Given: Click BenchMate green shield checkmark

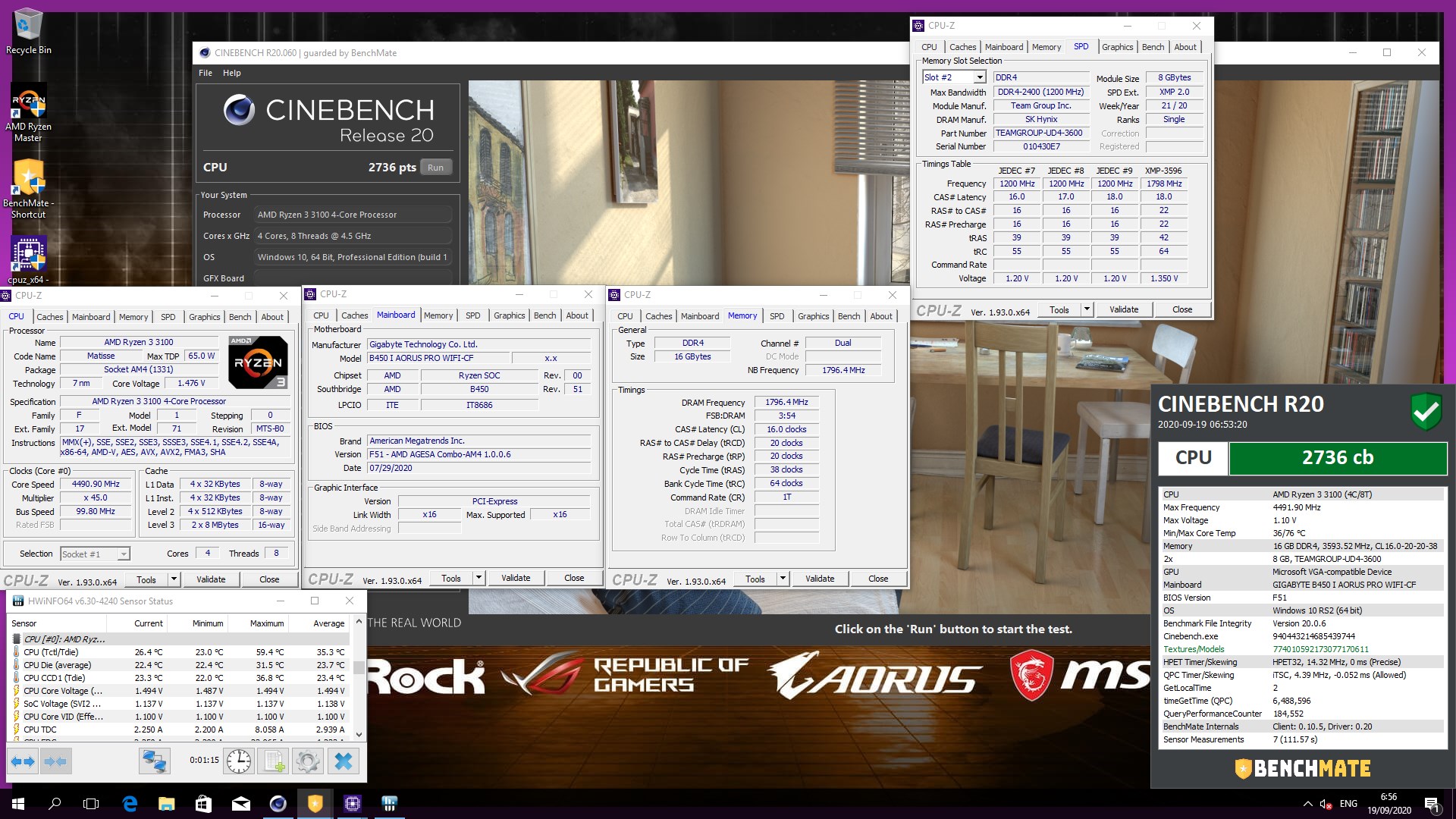Looking at the screenshot, I should click(x=1426, y=412).
